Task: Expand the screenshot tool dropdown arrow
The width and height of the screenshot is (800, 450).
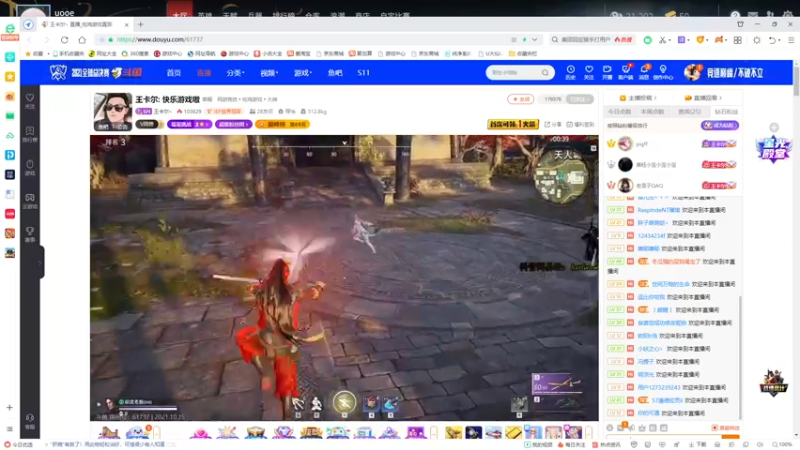Action: coord(669,40)
